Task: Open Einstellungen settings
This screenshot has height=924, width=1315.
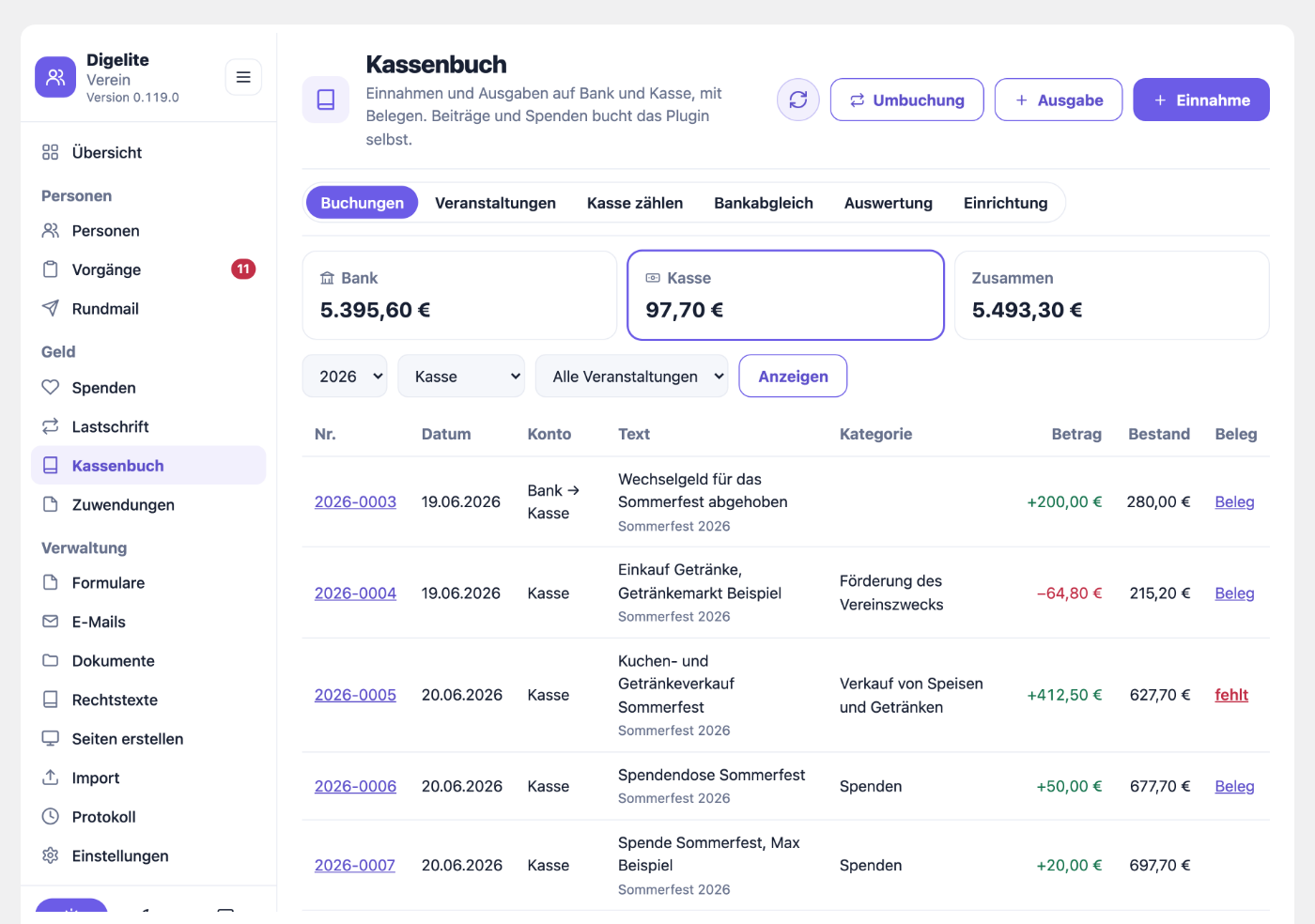Action: coord(148,855)
